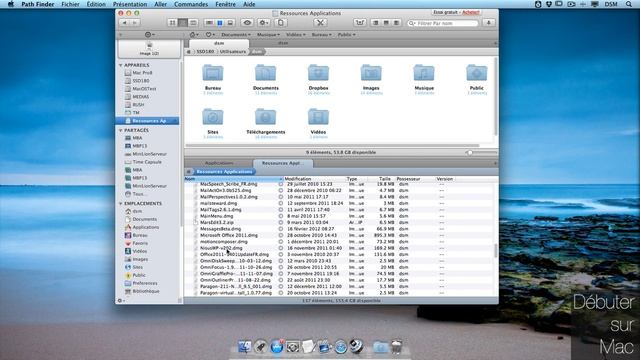Click the upper pane horizontal scrollbar

333,145
